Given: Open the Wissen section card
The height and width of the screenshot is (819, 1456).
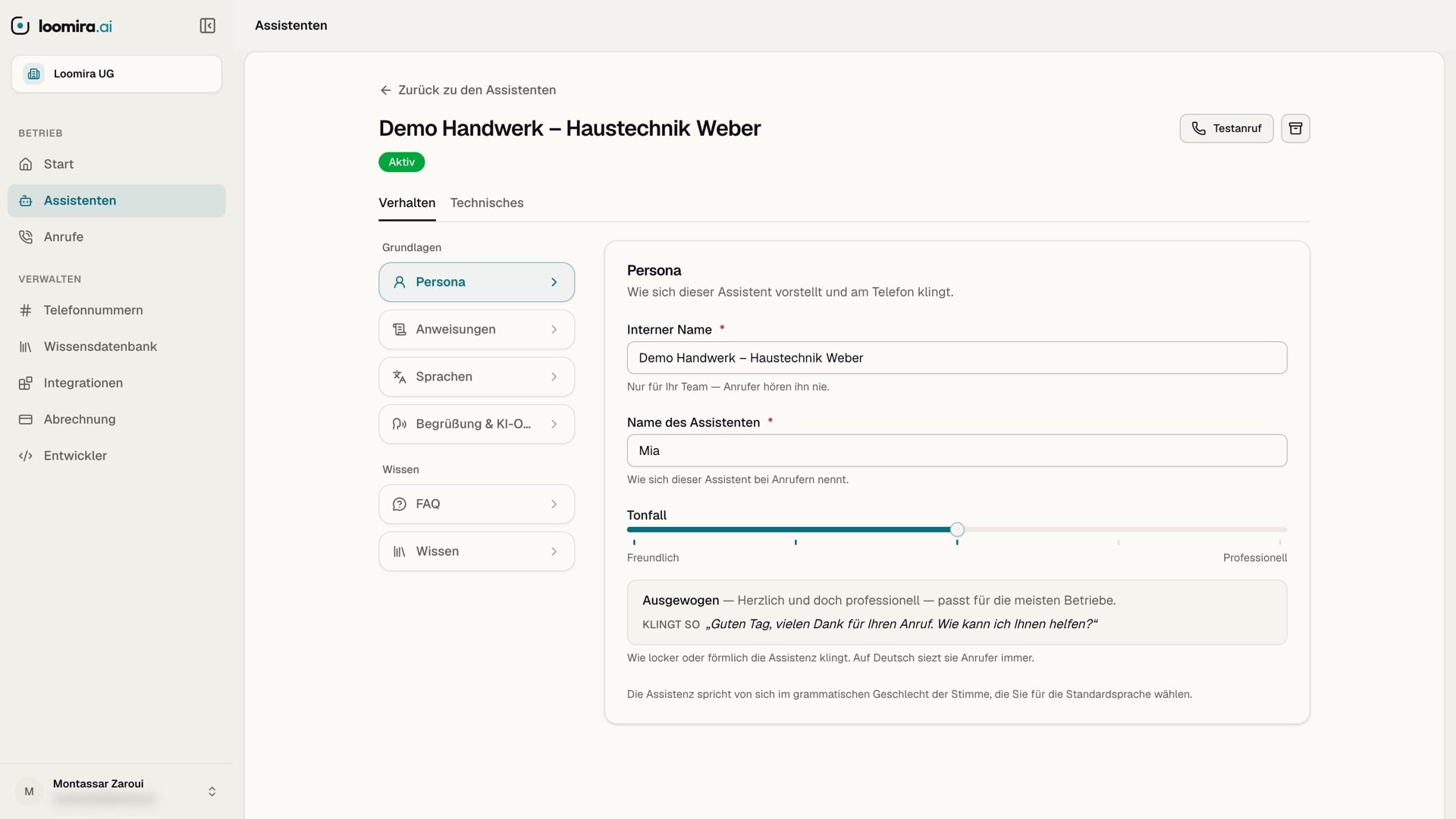Looking at the screenshot, I should click(476, 551).
